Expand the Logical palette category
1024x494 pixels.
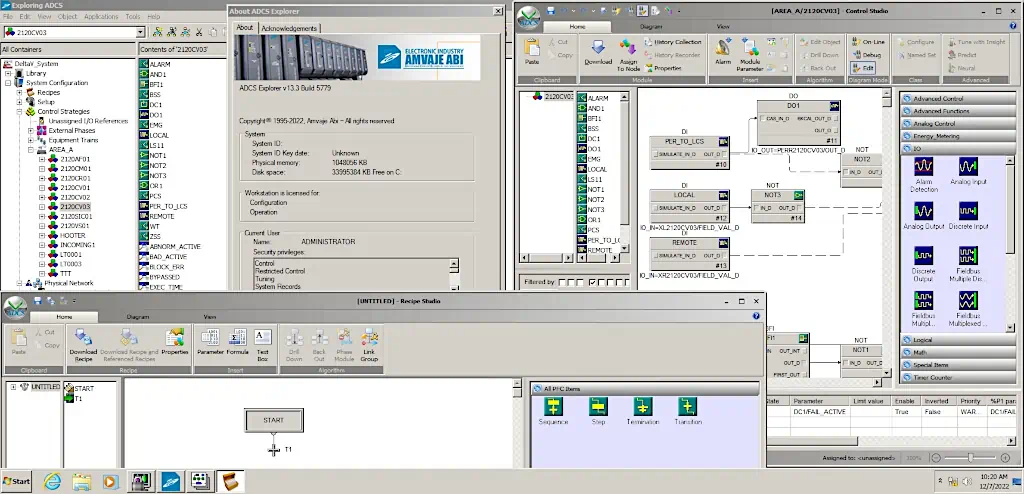(922, 340)
